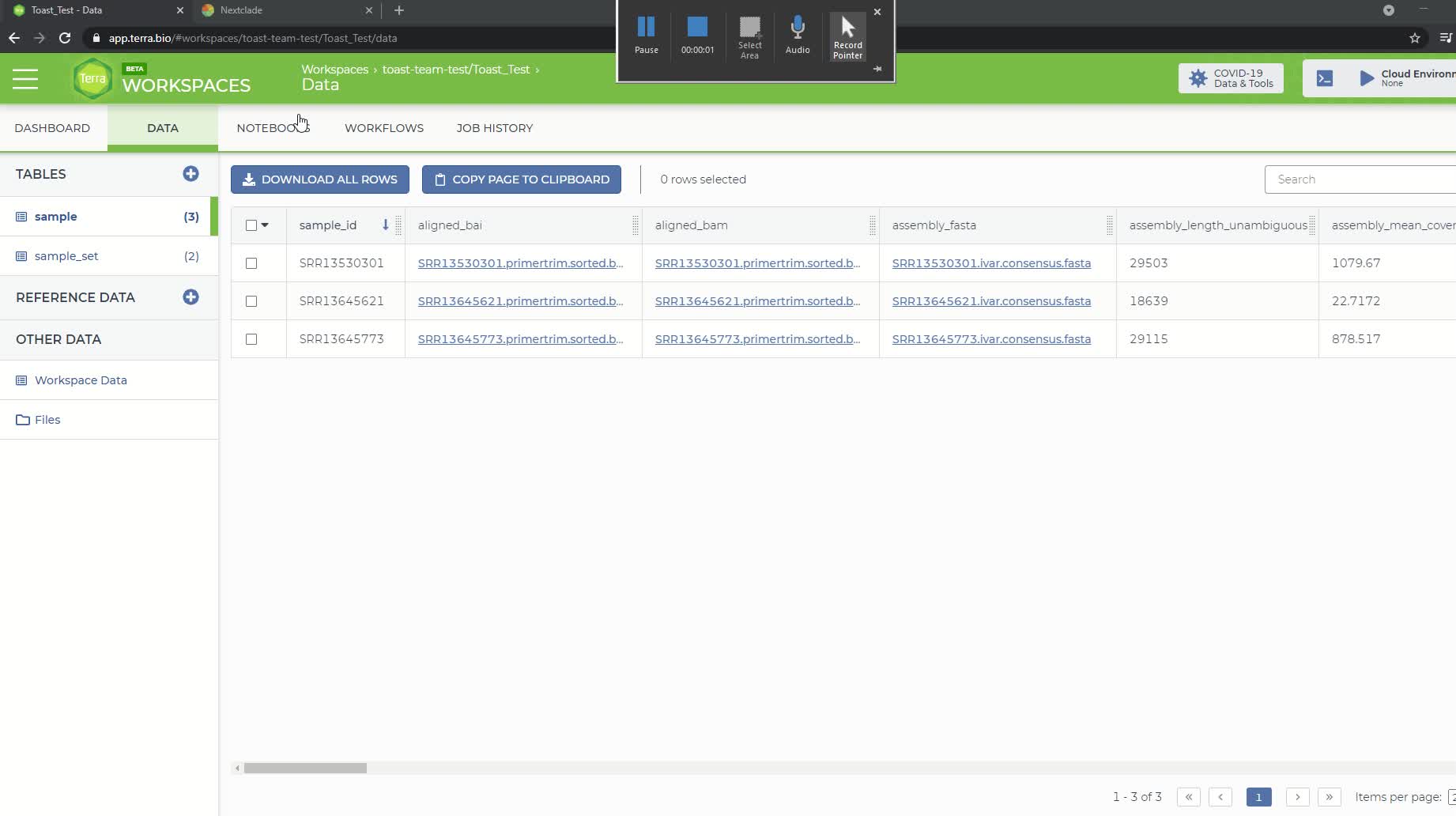
Task: Click the horizontal table scrollbar thumb
Action: (305, 769)
